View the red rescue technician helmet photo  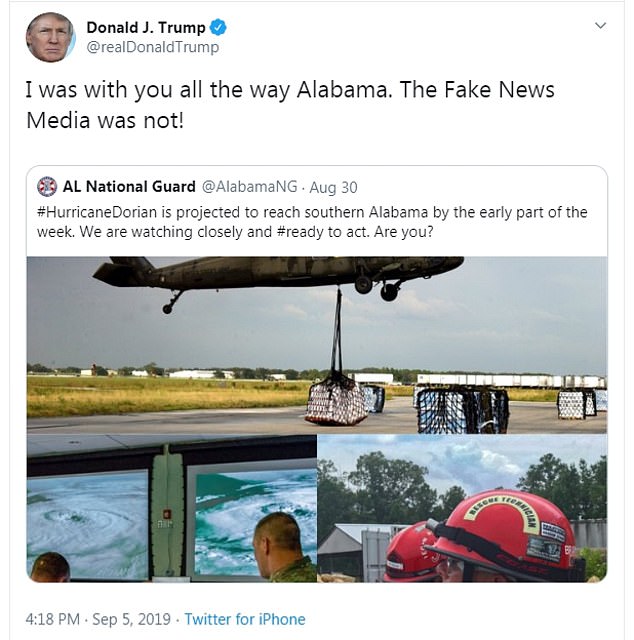pyautogui.click(x=463, y=508)
